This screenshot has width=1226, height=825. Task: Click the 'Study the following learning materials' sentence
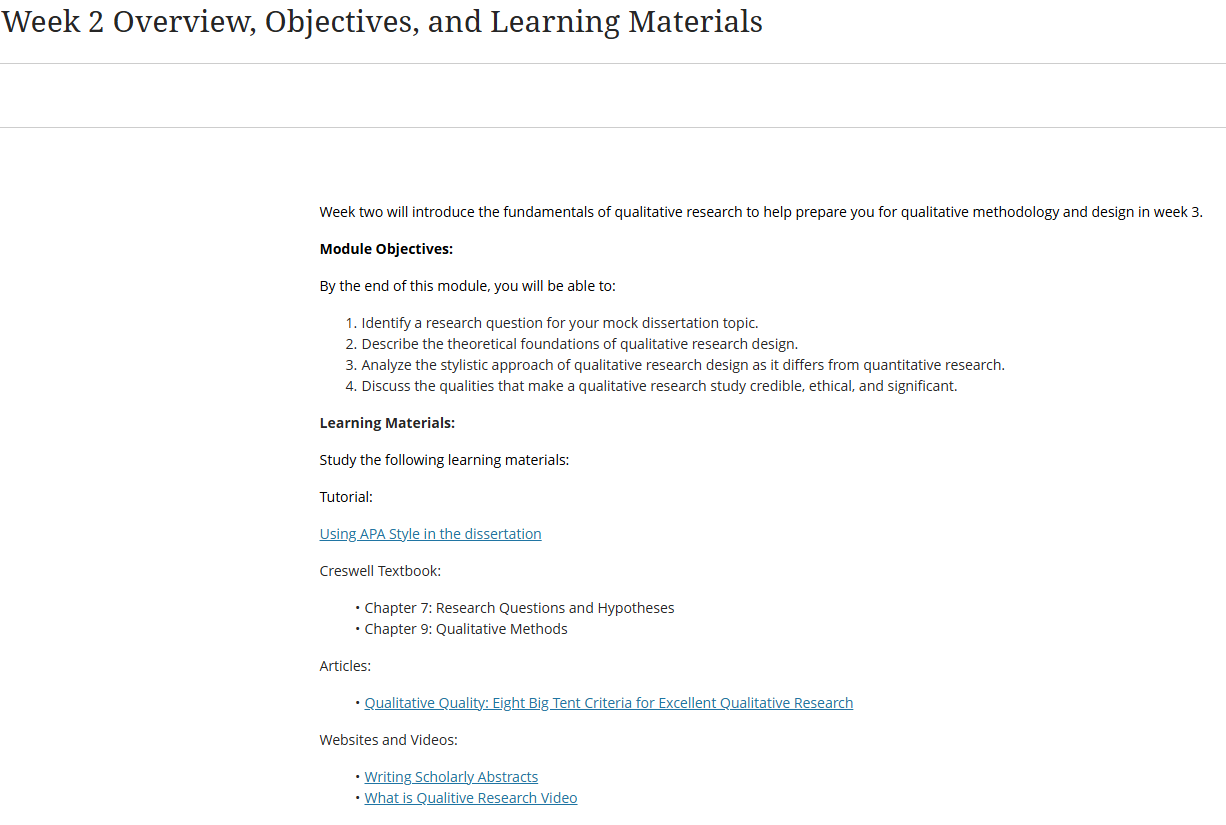coord(444,460)
